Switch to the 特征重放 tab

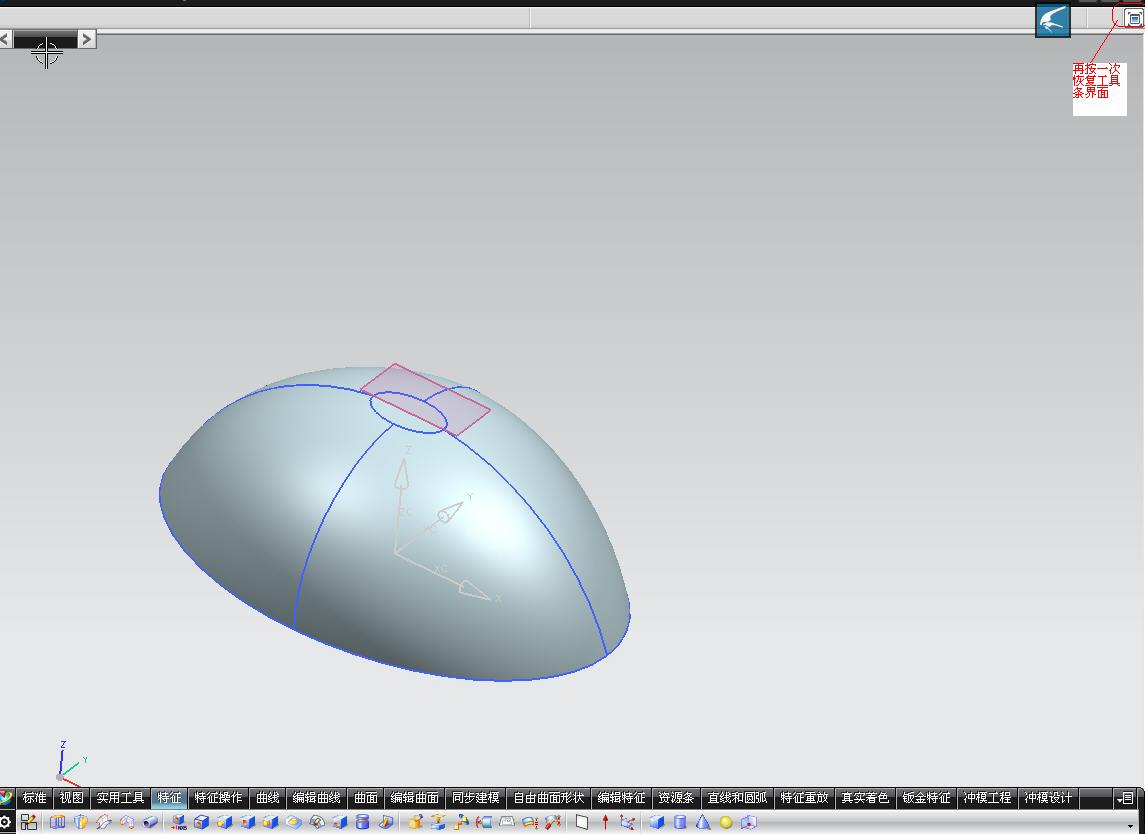tap(804, 797)
